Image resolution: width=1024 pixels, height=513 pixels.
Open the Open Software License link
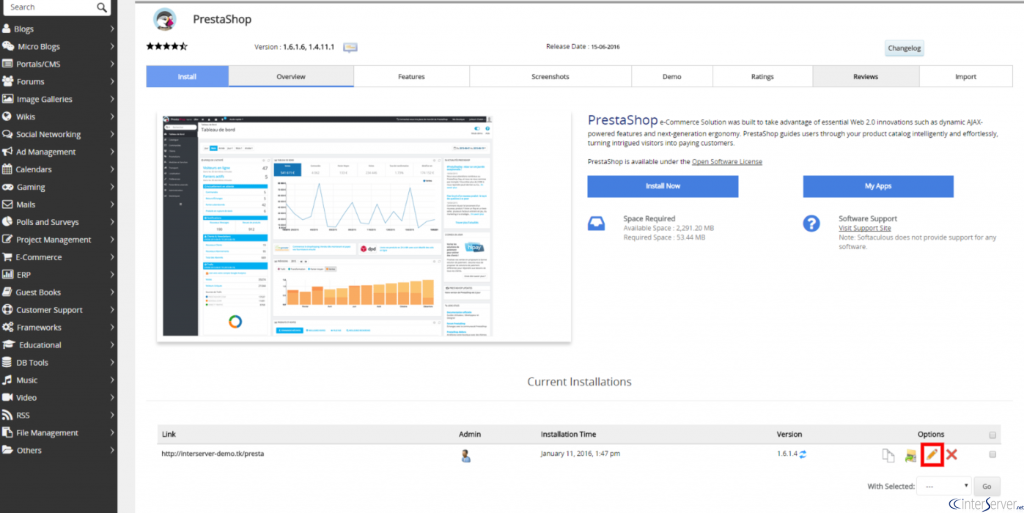click(727, 161)
